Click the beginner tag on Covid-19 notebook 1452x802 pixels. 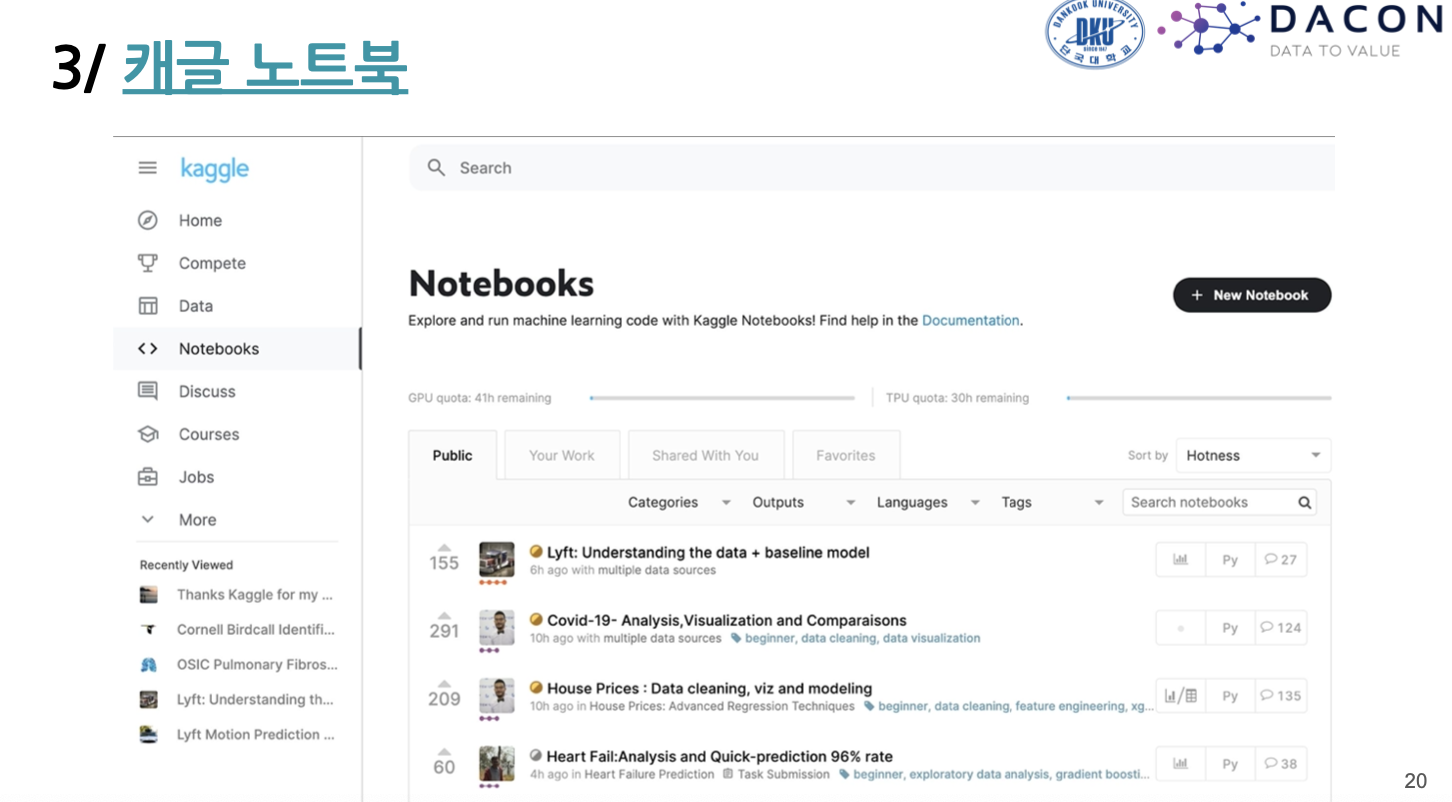coord(770,638)
